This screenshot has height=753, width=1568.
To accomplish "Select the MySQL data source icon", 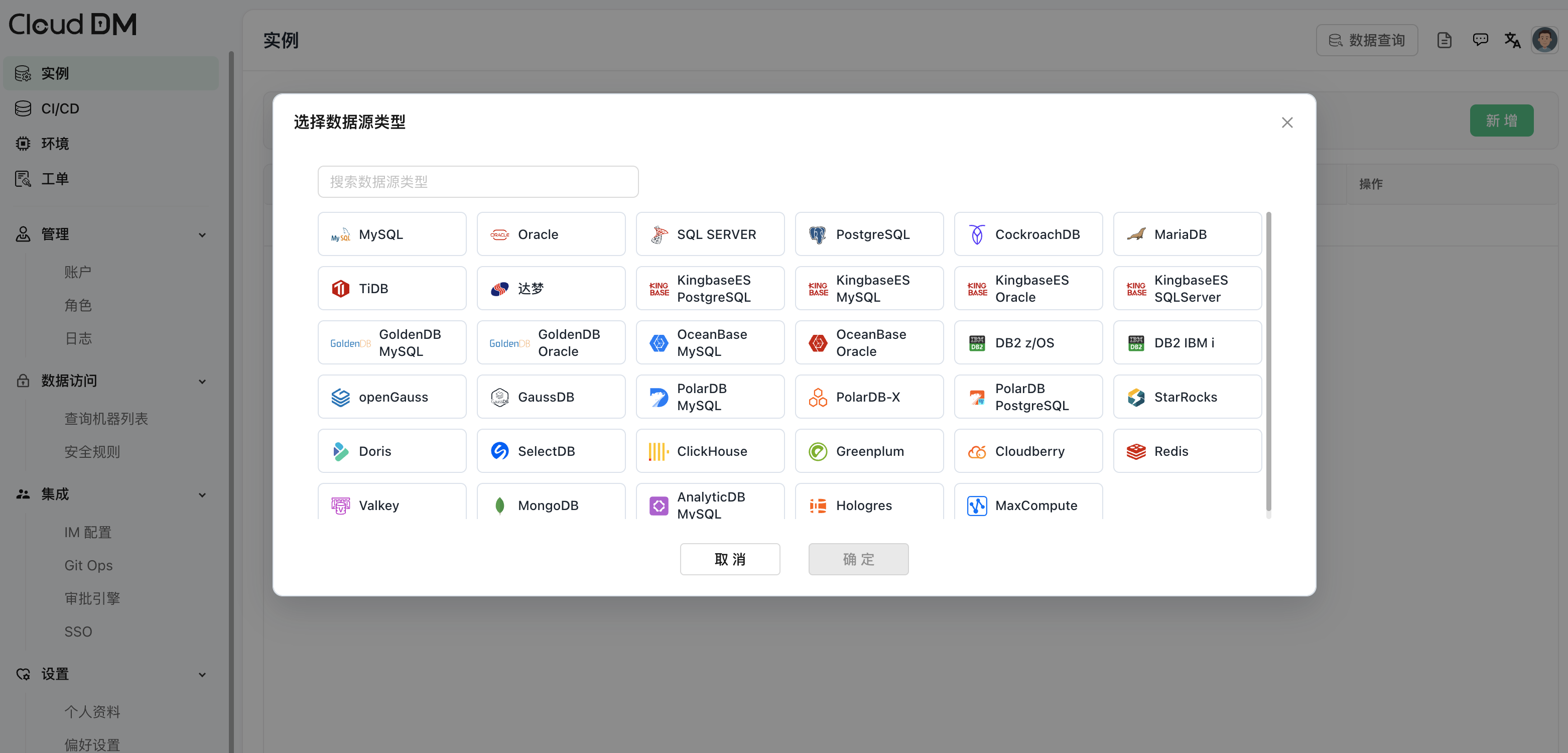I will click(340, 235).
